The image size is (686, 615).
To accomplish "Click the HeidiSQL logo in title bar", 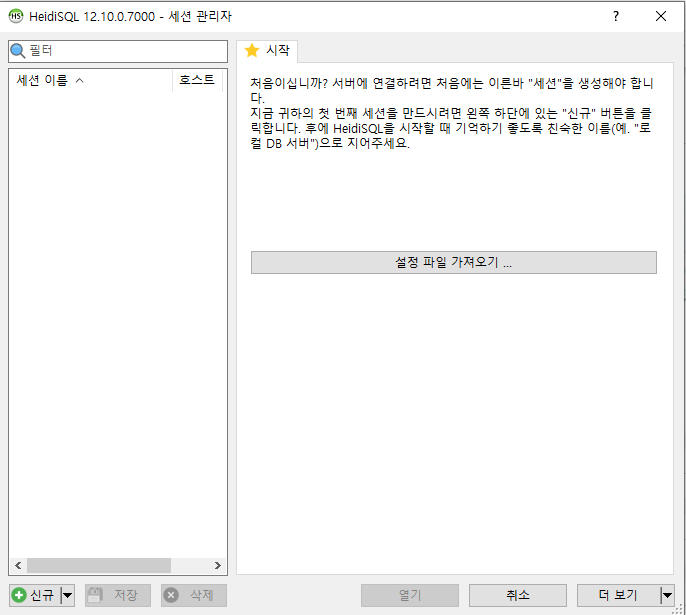I will pyautogui.click(x=16, y=16).
